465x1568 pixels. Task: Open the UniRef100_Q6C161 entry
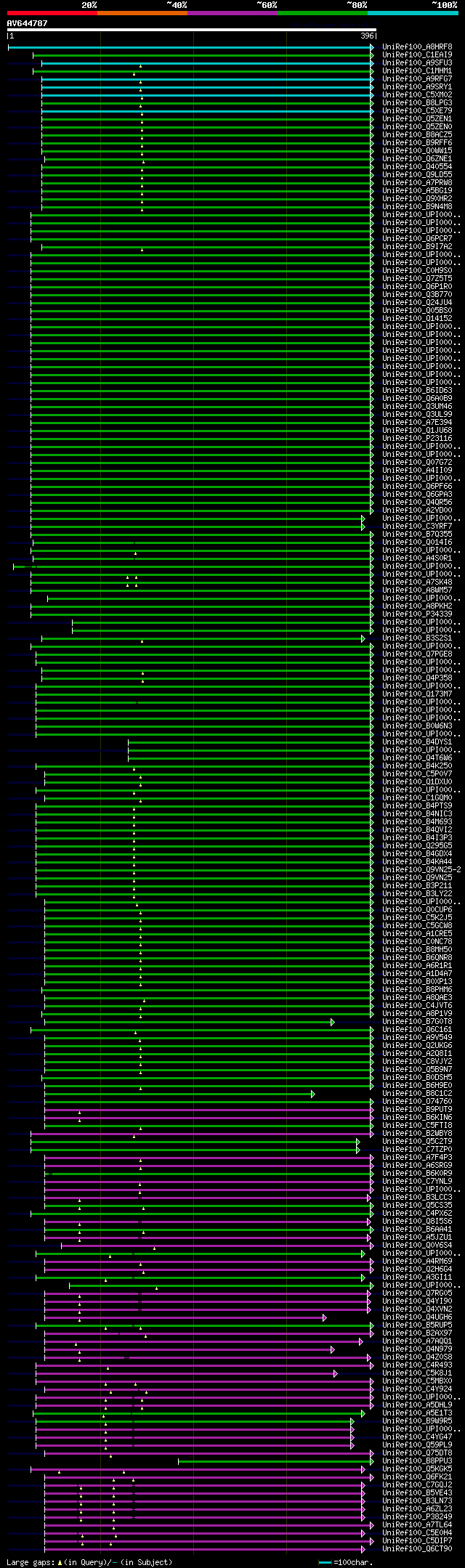(417, 1030)
